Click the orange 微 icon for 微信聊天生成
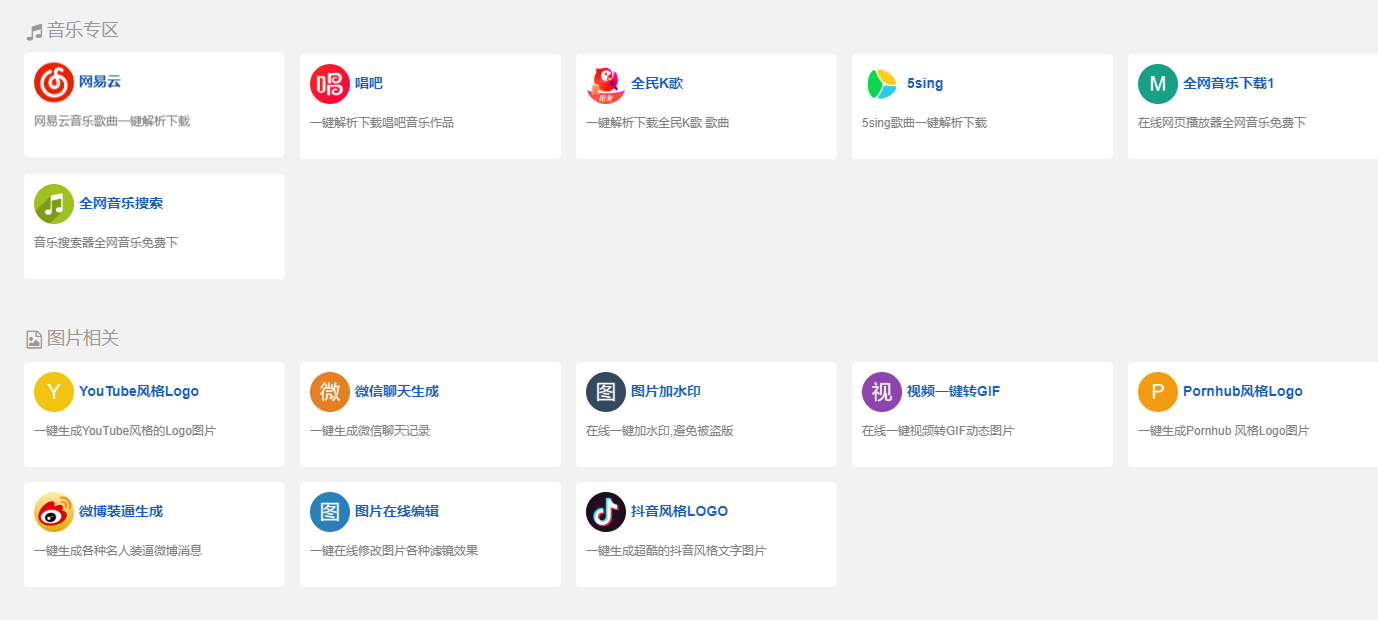 coord(330,392)
